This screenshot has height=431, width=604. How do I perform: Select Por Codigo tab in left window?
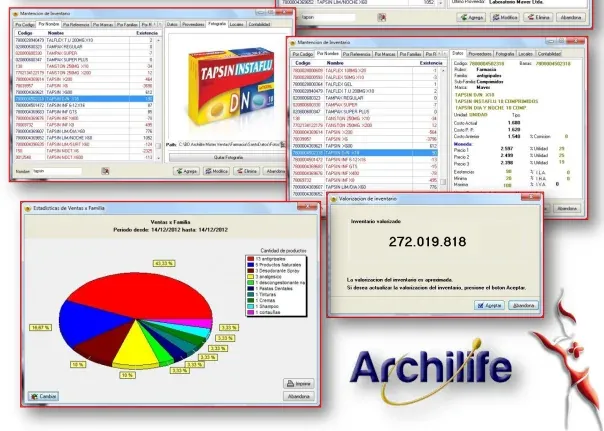point(25,25)
